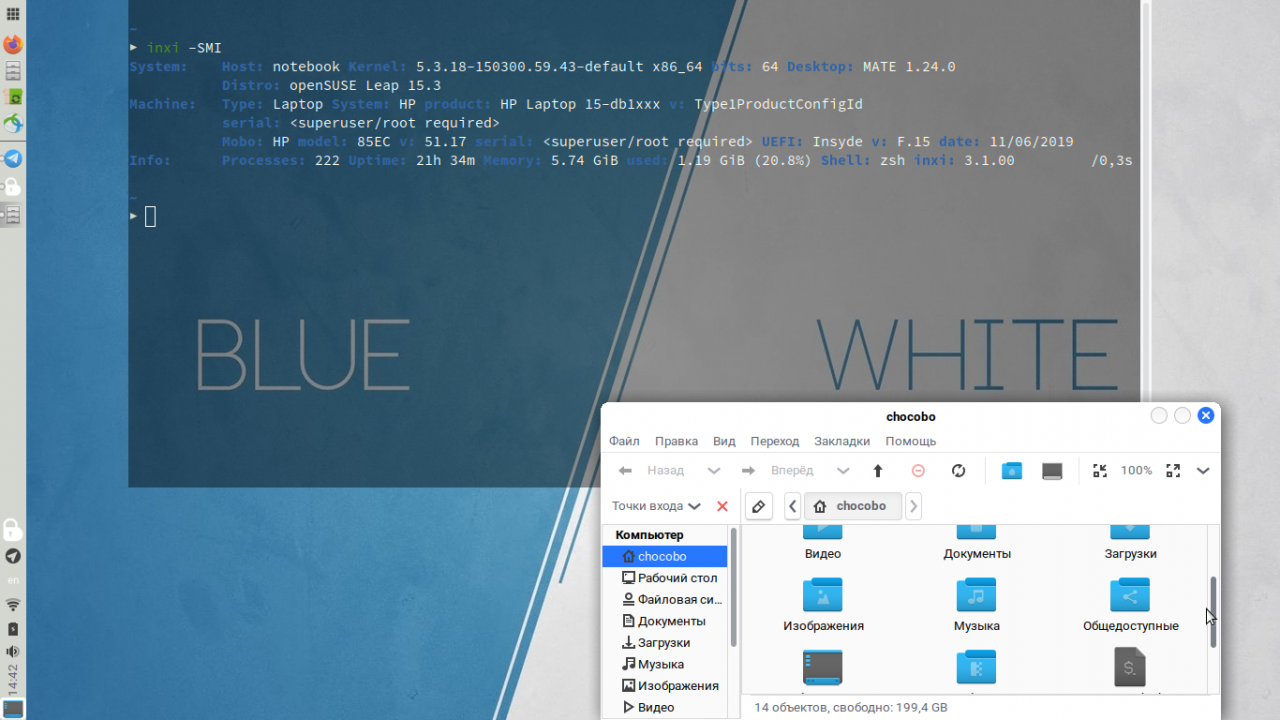
Task: Select the Загрузки folder label in the file view
Action: coord(1131,554)
